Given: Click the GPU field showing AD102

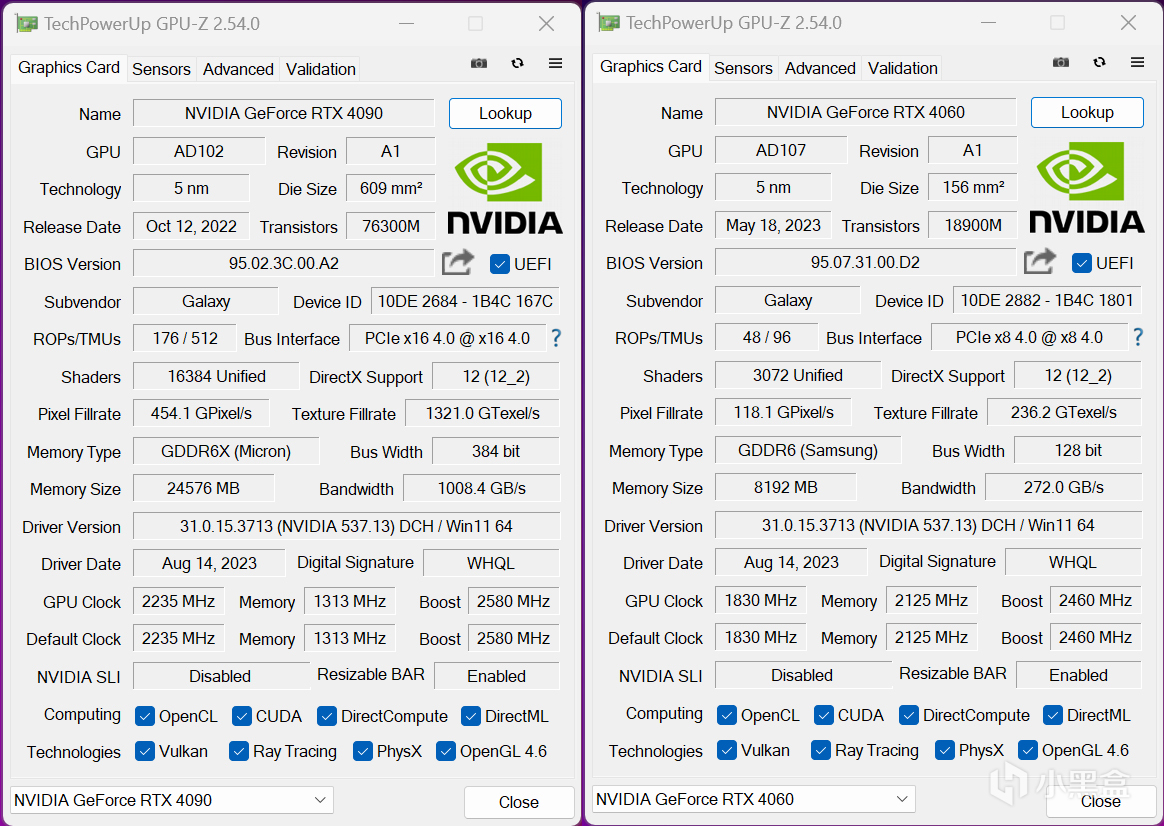Looking at the screenshot, I should click(199, 151).
